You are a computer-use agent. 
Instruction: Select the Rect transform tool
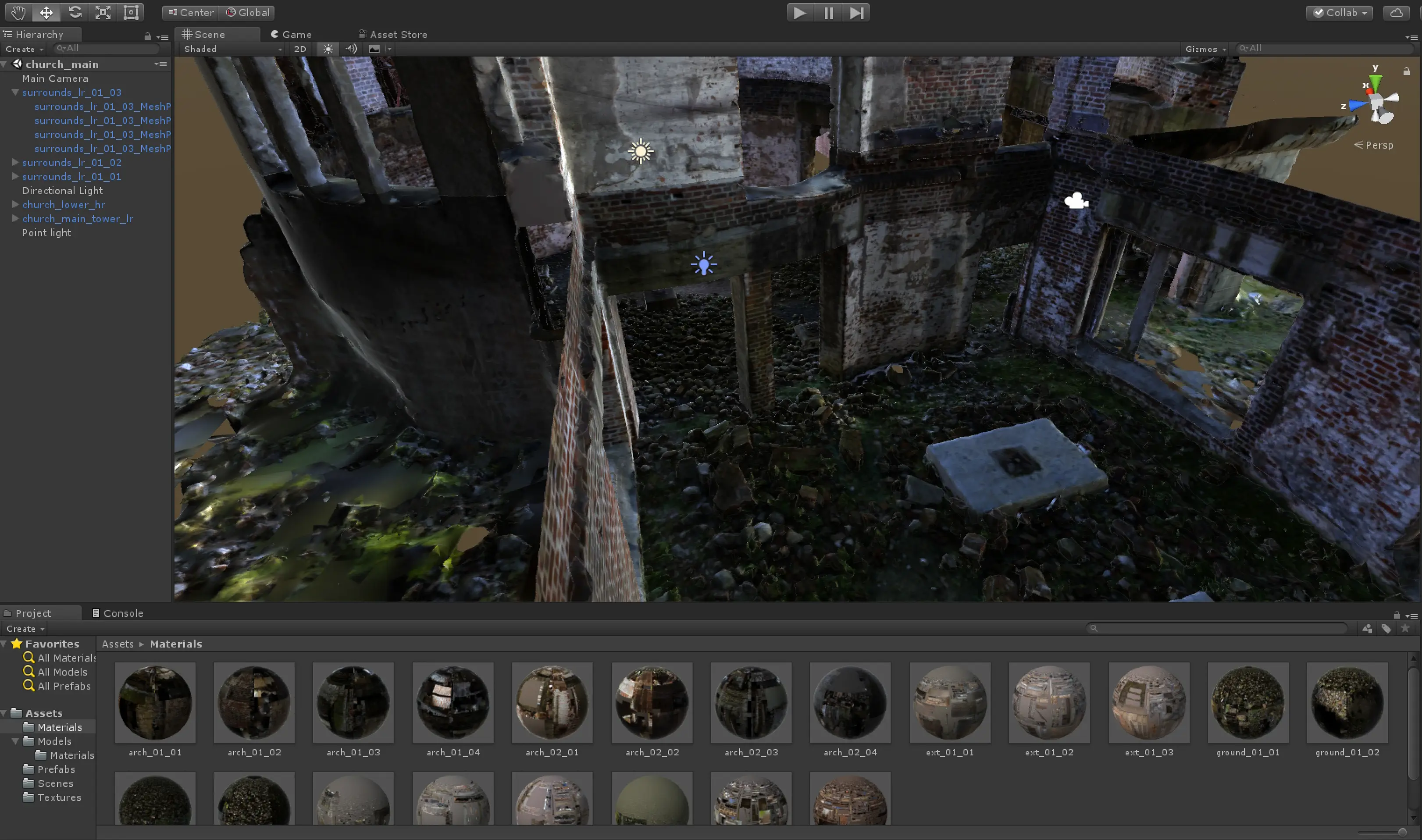(131, 12)
